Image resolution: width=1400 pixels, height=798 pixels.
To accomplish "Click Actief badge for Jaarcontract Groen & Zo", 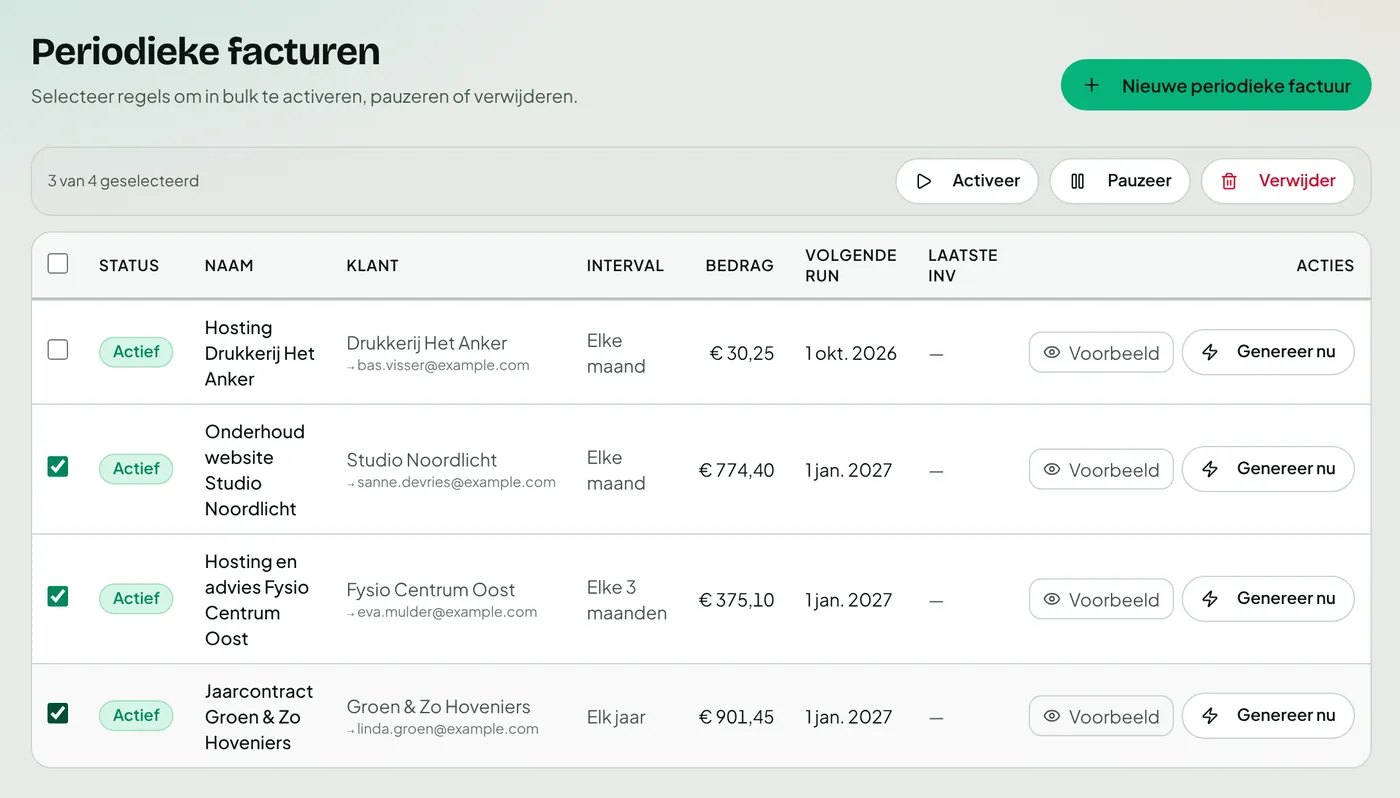I will [x=136, y=716].
